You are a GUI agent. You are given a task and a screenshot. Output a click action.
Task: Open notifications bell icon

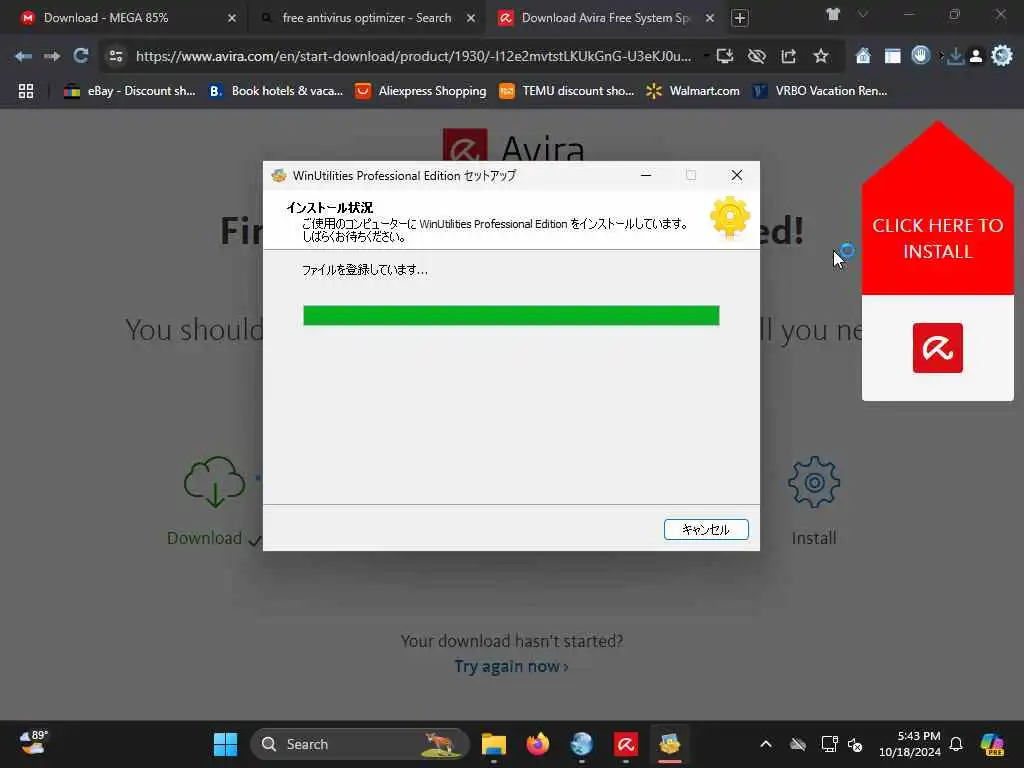pyautogui.click(x=956, y=744)
